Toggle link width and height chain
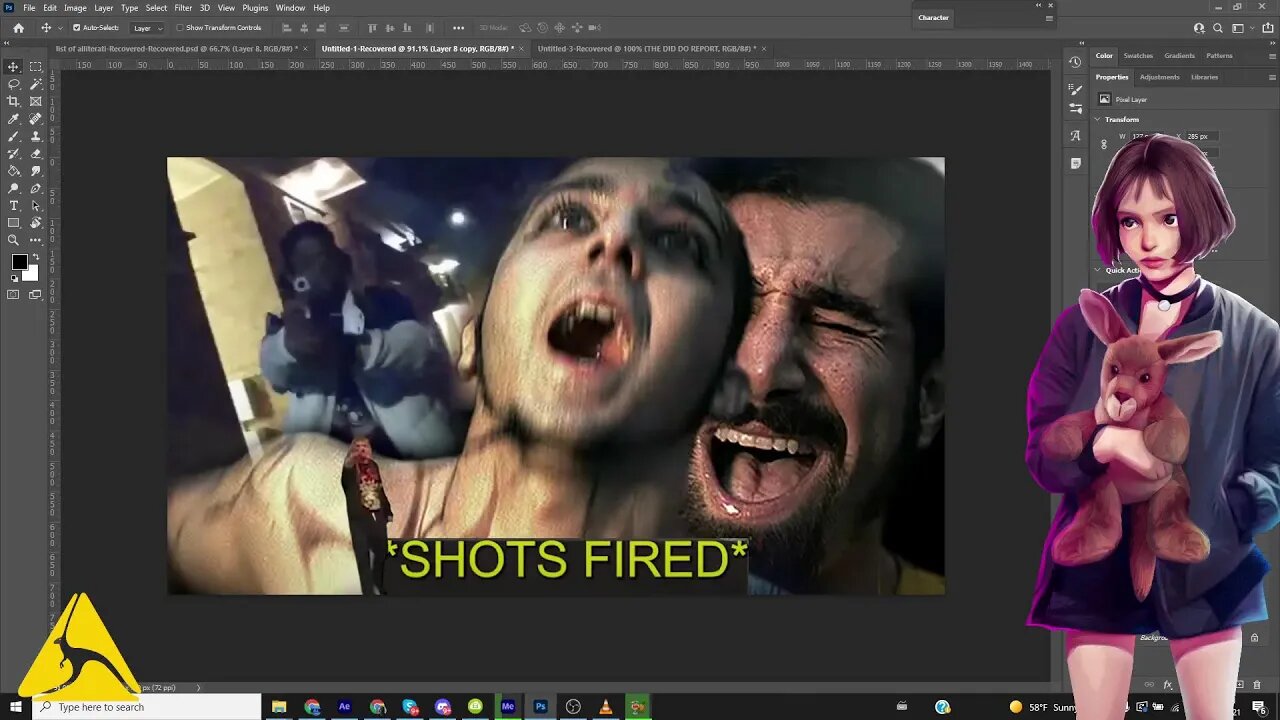Screen dimensions: 1280x720 pos(1104,144)
